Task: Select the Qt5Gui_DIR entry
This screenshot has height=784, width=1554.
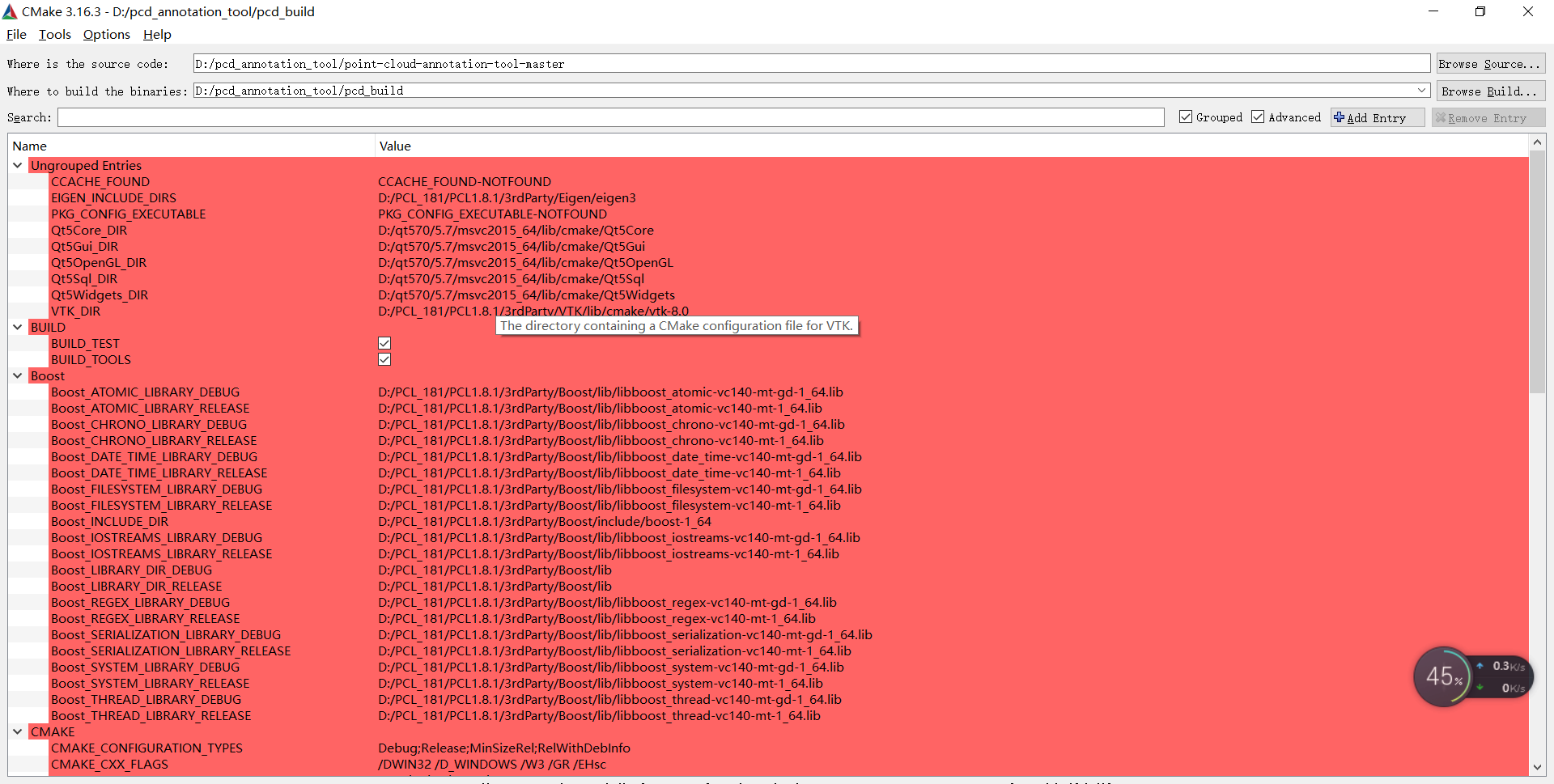Action: click(x=84, y=246)
